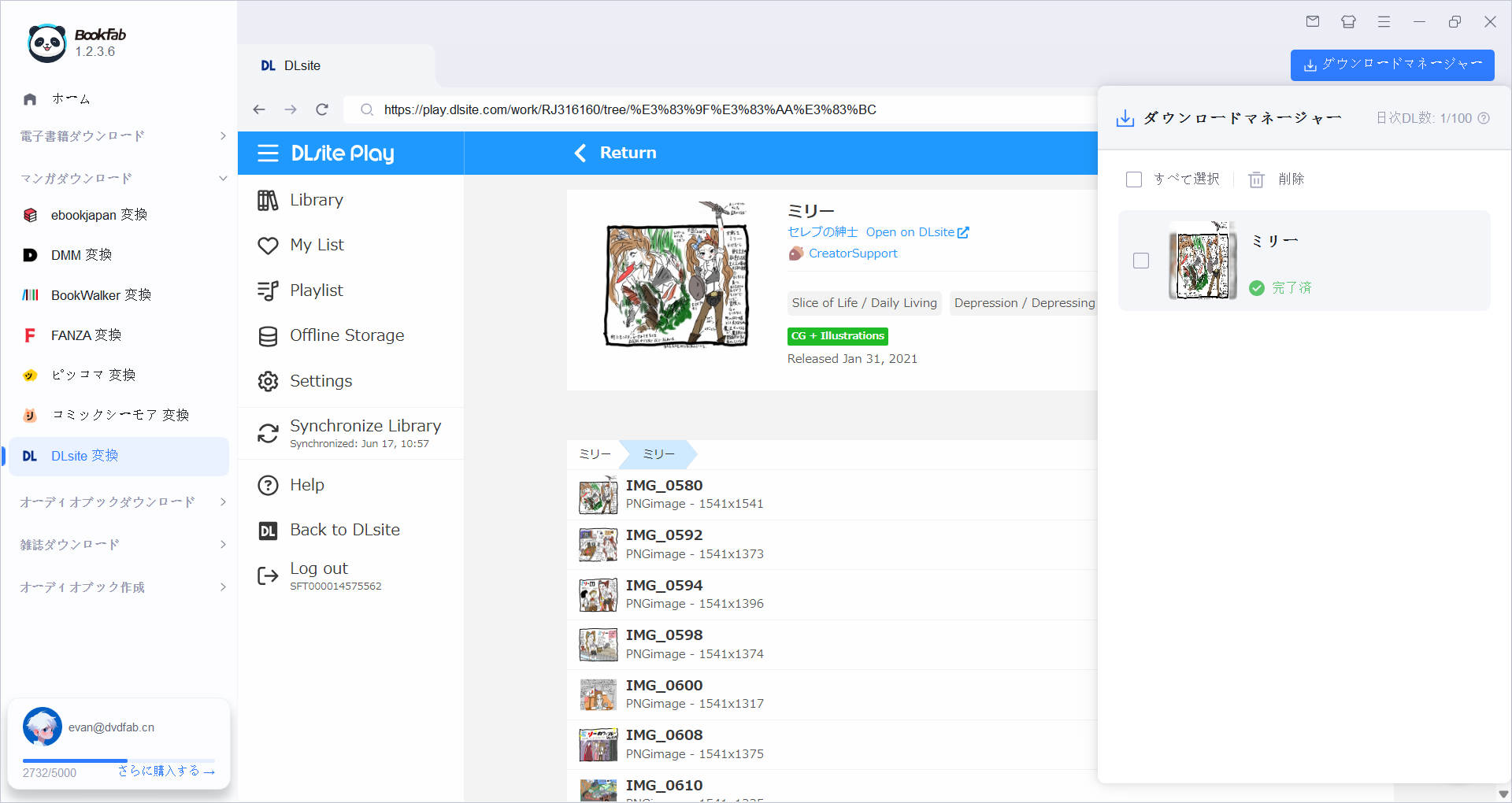Screen dimensions: 1512x803
Task: Click the browser back arrow
Action: coord(259,109)
